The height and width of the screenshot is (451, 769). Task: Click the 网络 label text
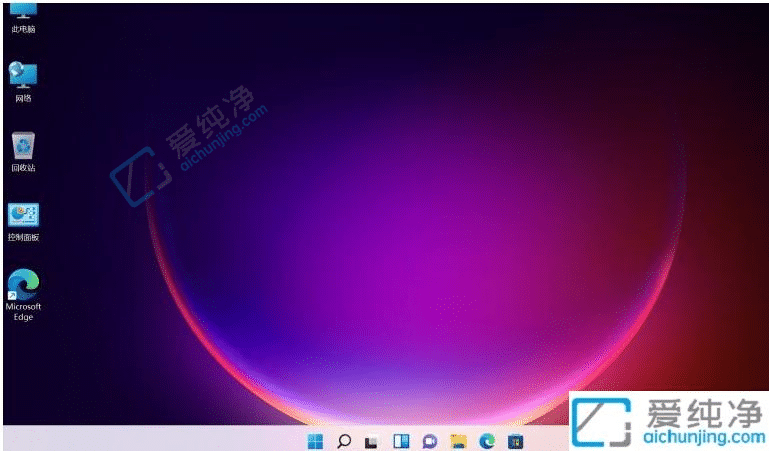click(x=23, y=99)
